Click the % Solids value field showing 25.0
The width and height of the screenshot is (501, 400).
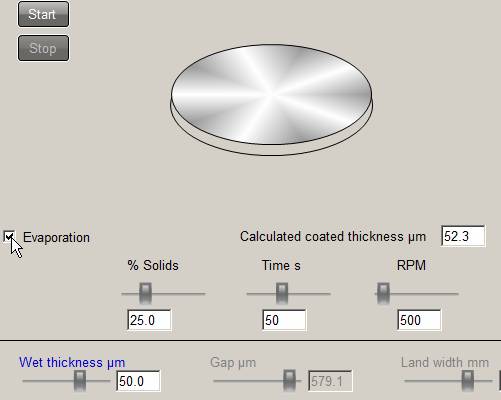149,320
